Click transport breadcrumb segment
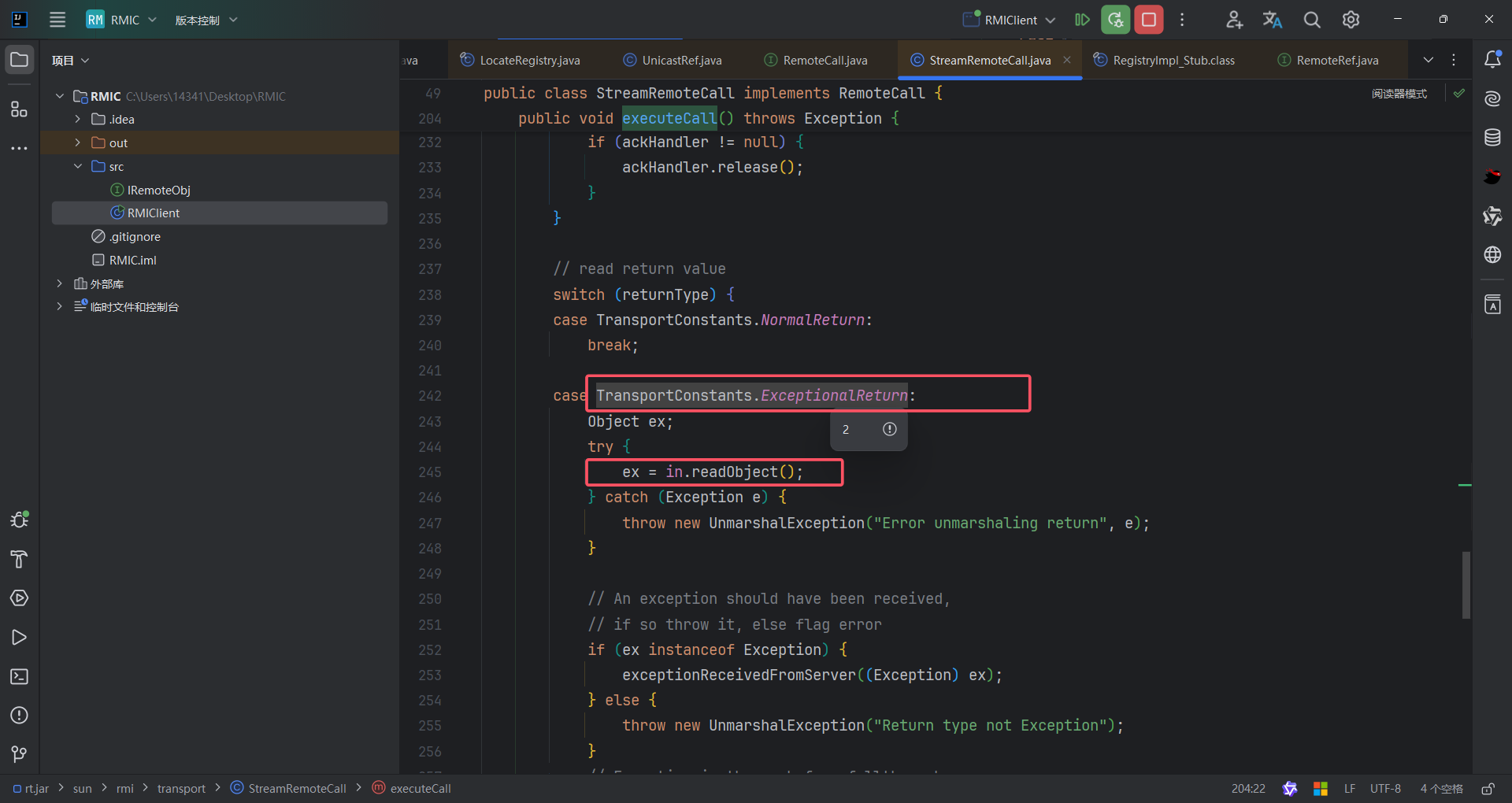The width and height of the screenshot is (1512, 803). (181, 789)
